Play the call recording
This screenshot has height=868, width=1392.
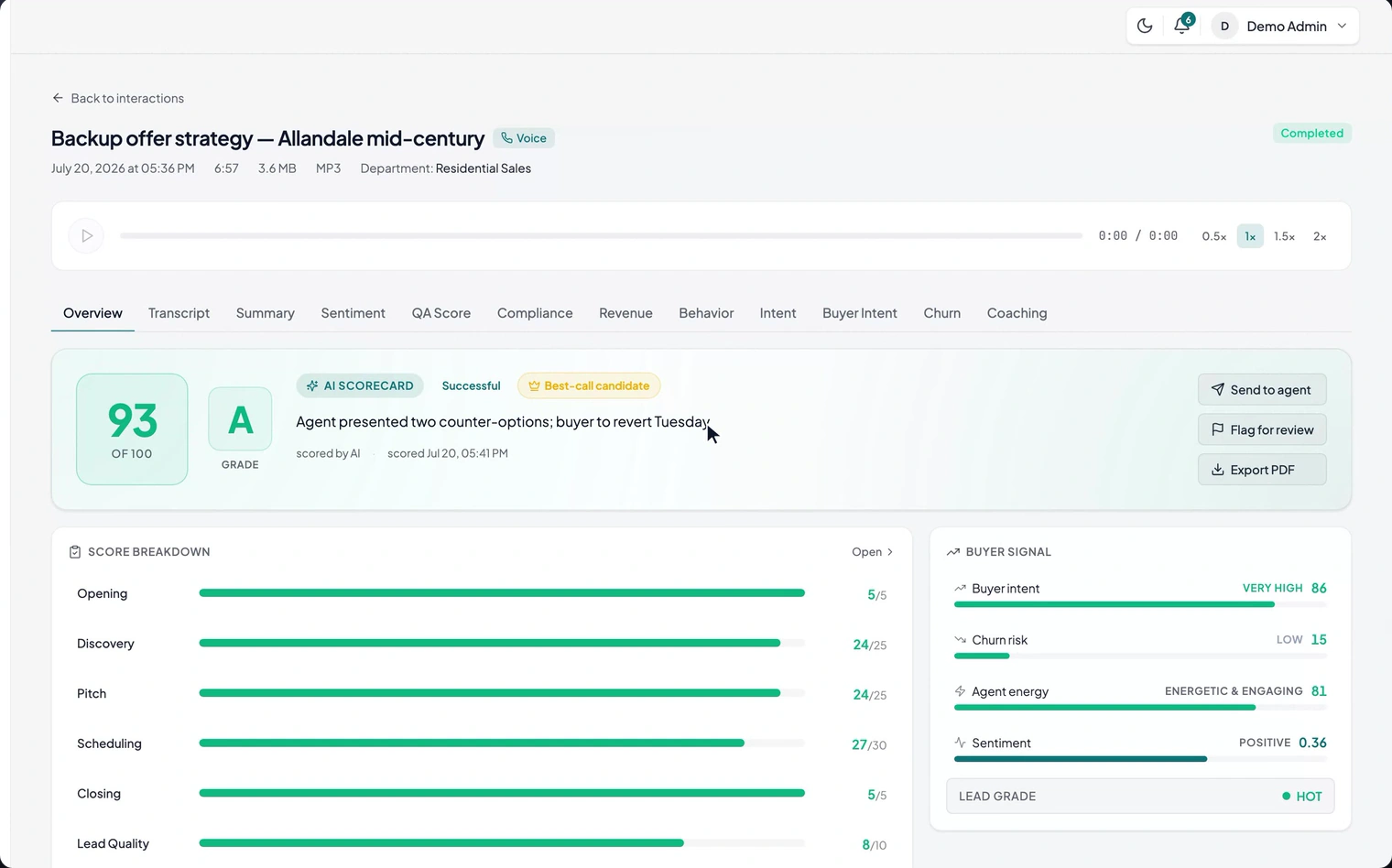[86, 236]
